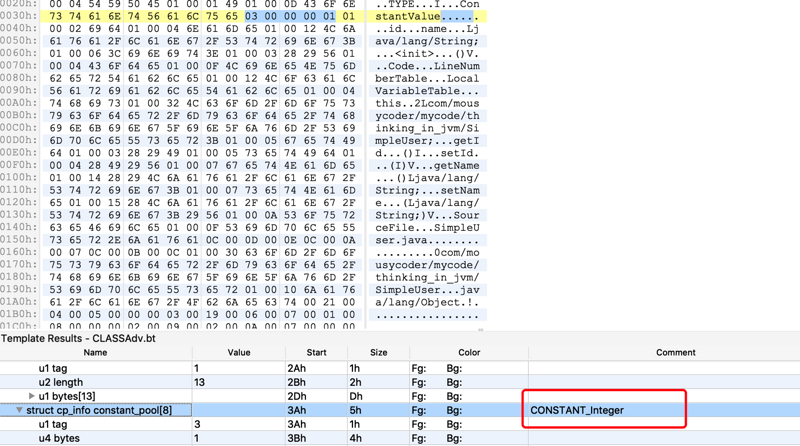800x446 pixels.
Task: Select the u2 length row
Action: coord(400,382)
